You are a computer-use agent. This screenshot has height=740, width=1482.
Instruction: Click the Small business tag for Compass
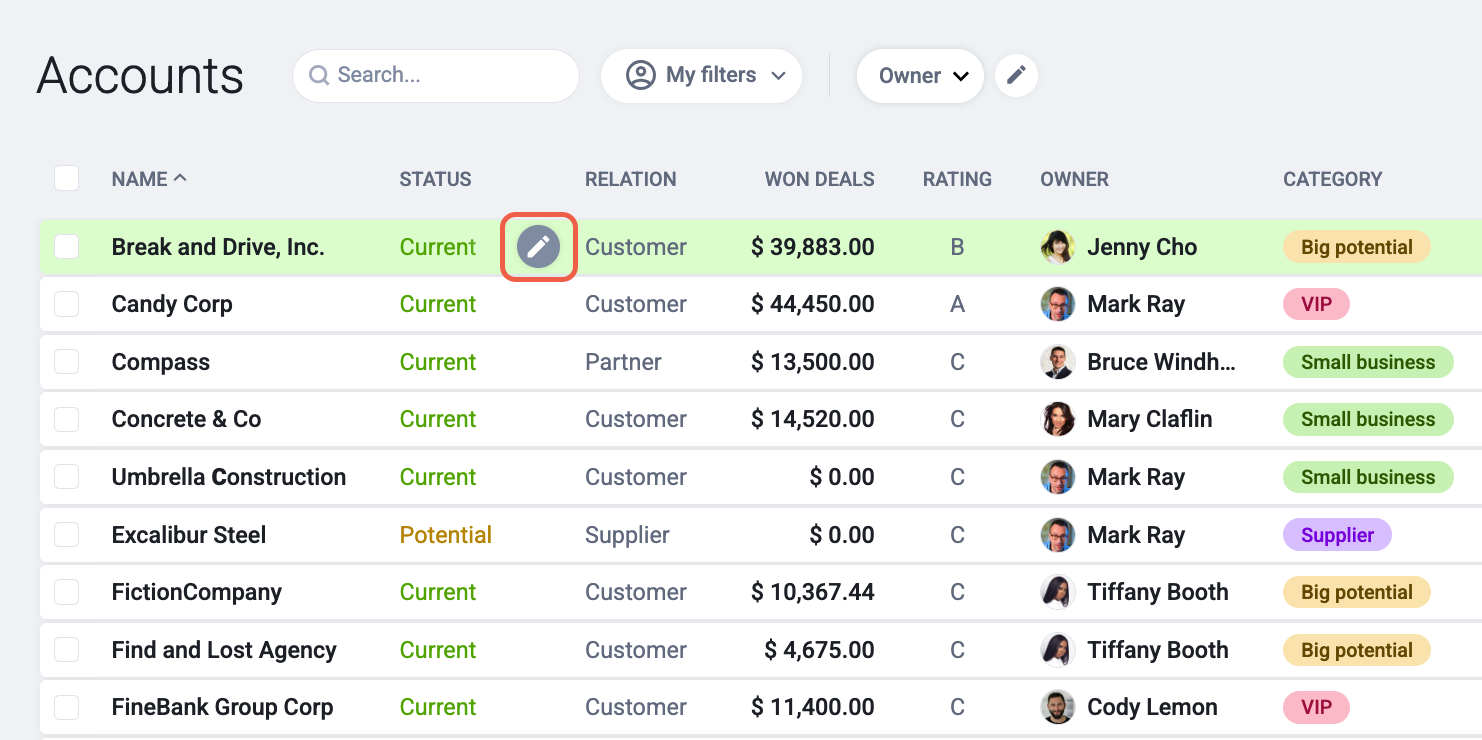pos(1368,362)
